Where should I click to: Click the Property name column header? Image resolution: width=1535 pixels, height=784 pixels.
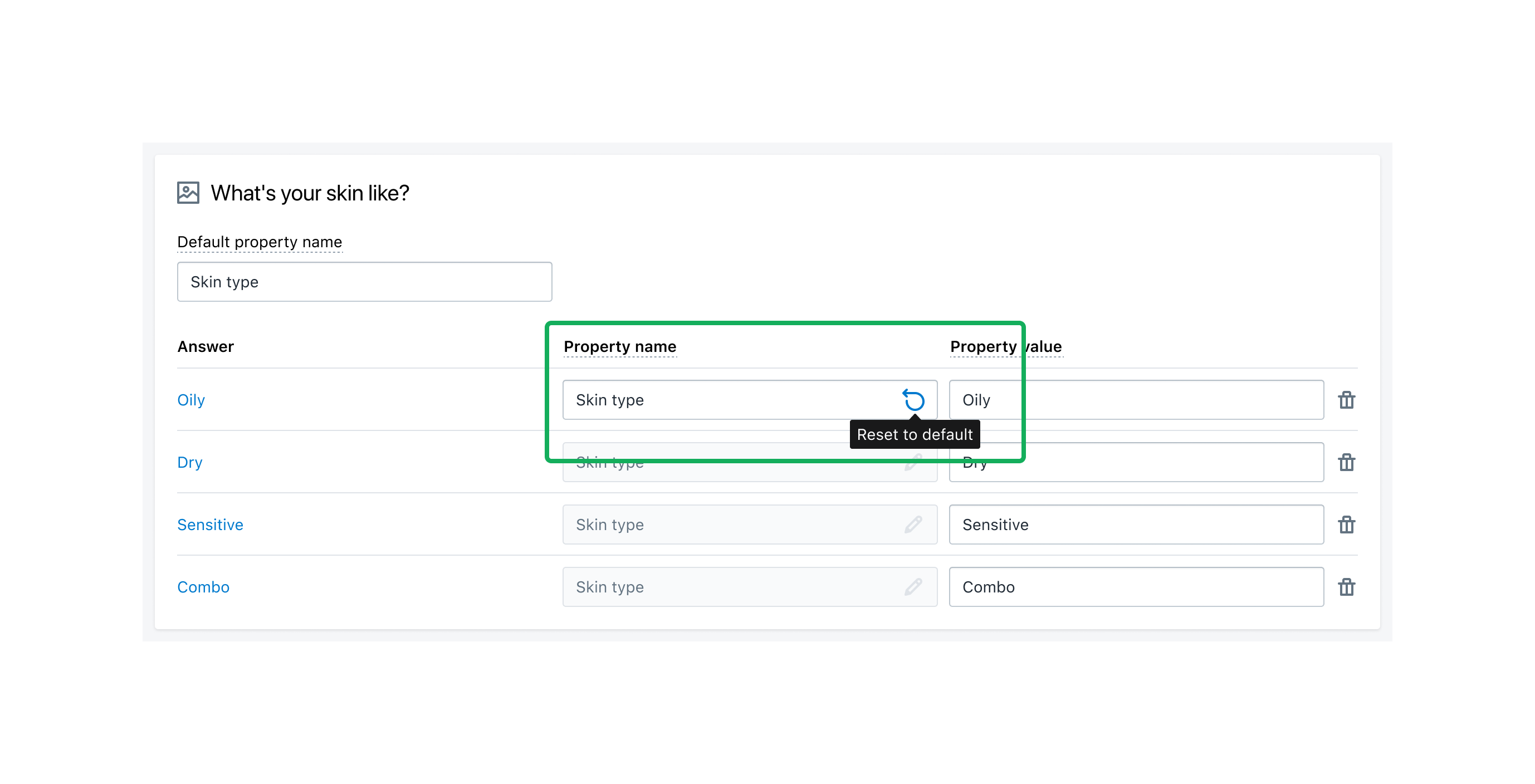pyautogui.click(x=620, y=347)
